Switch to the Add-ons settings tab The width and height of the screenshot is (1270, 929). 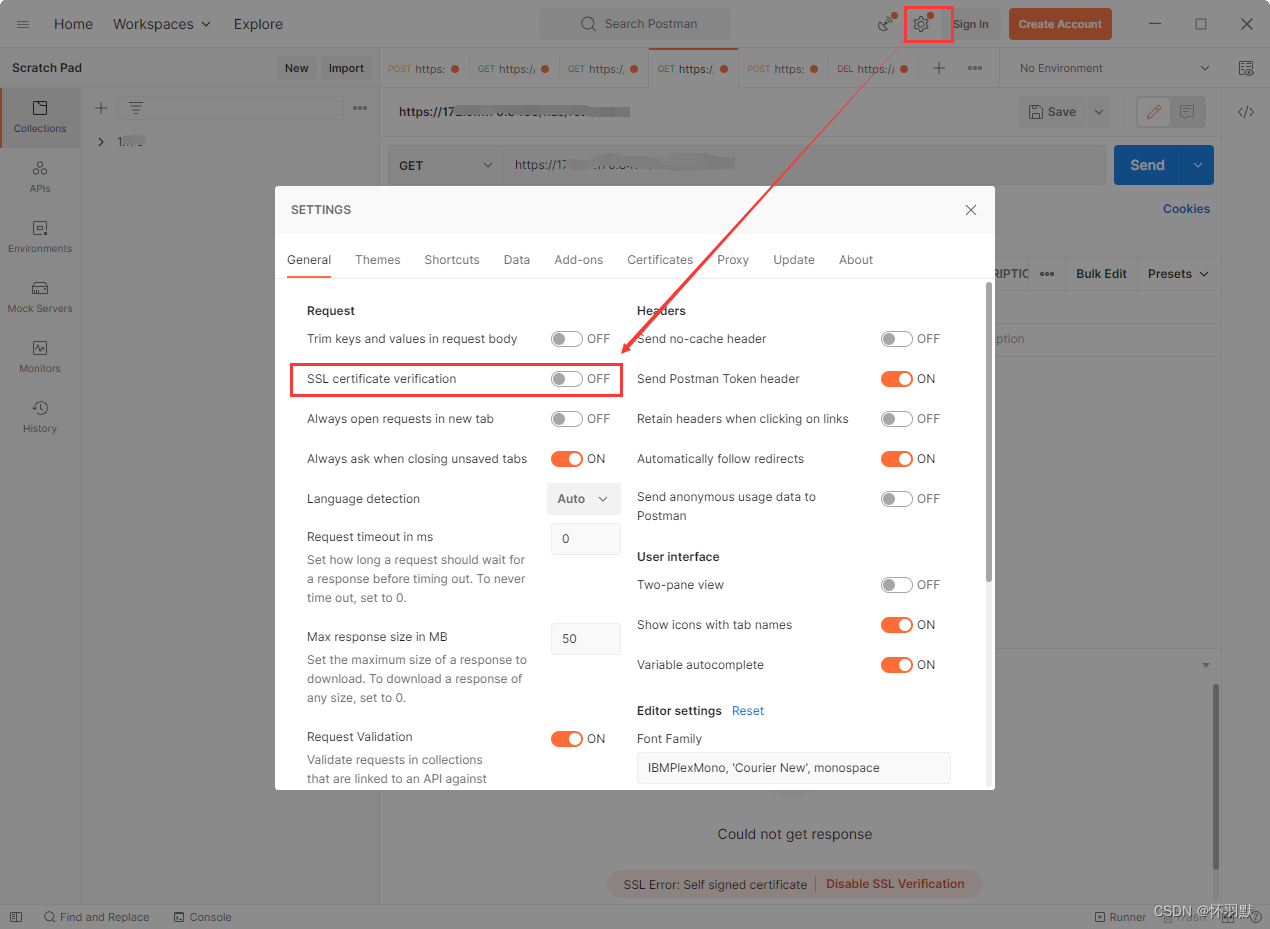click(x=579, y=260)
